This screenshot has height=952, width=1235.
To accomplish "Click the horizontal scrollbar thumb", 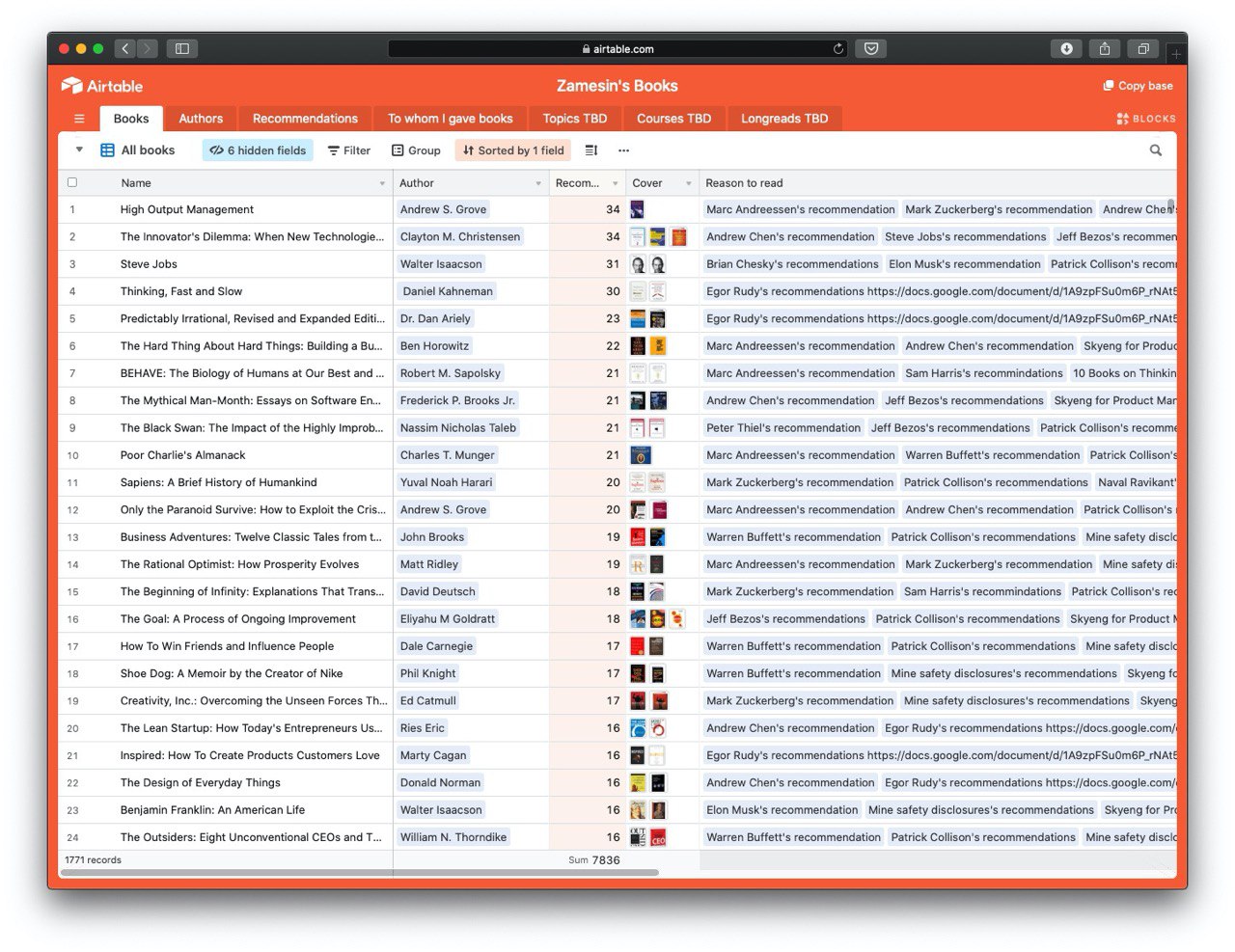I will pos(359,872).
